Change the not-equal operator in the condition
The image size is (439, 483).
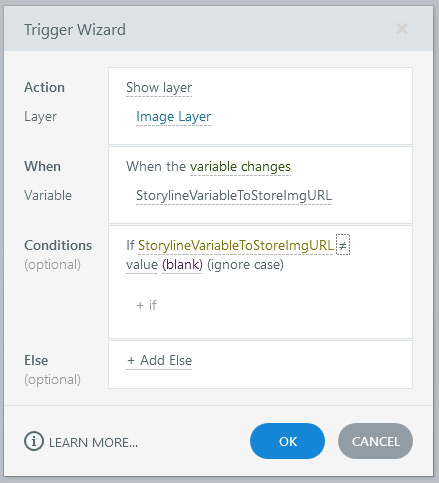343,245
